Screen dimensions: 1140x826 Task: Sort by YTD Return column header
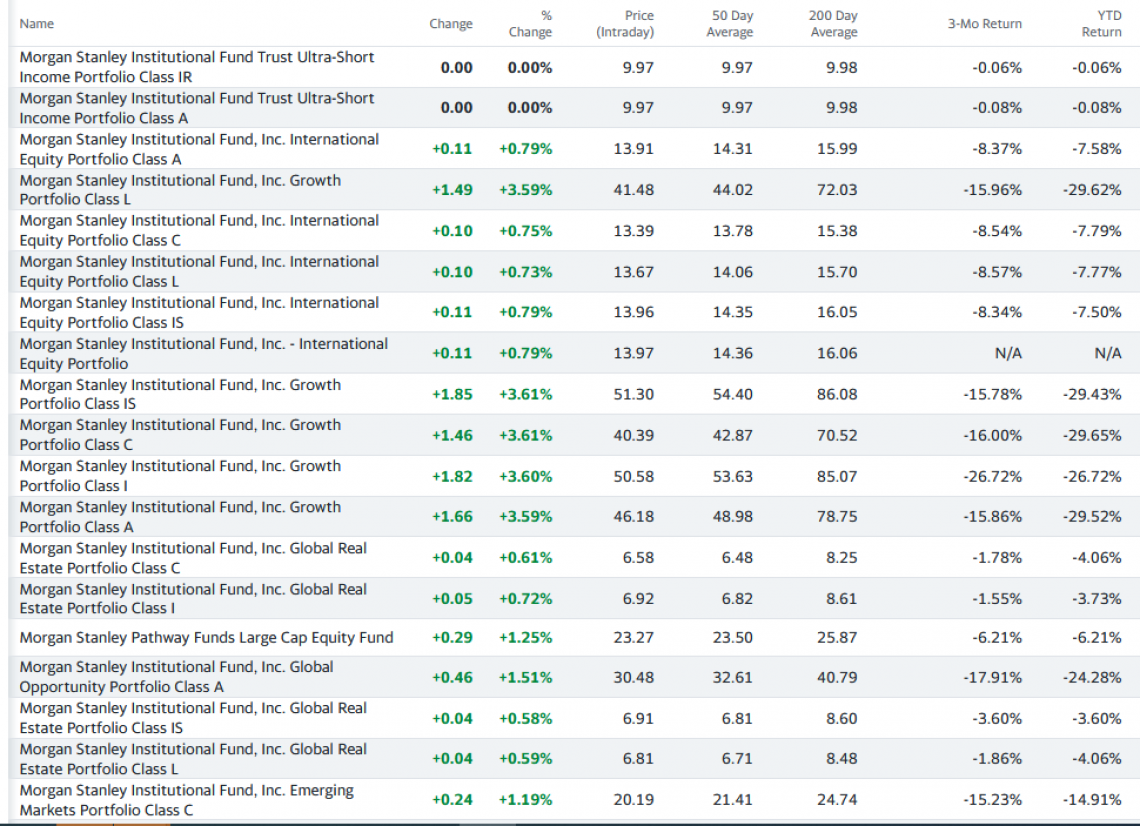coord(1101,24)
